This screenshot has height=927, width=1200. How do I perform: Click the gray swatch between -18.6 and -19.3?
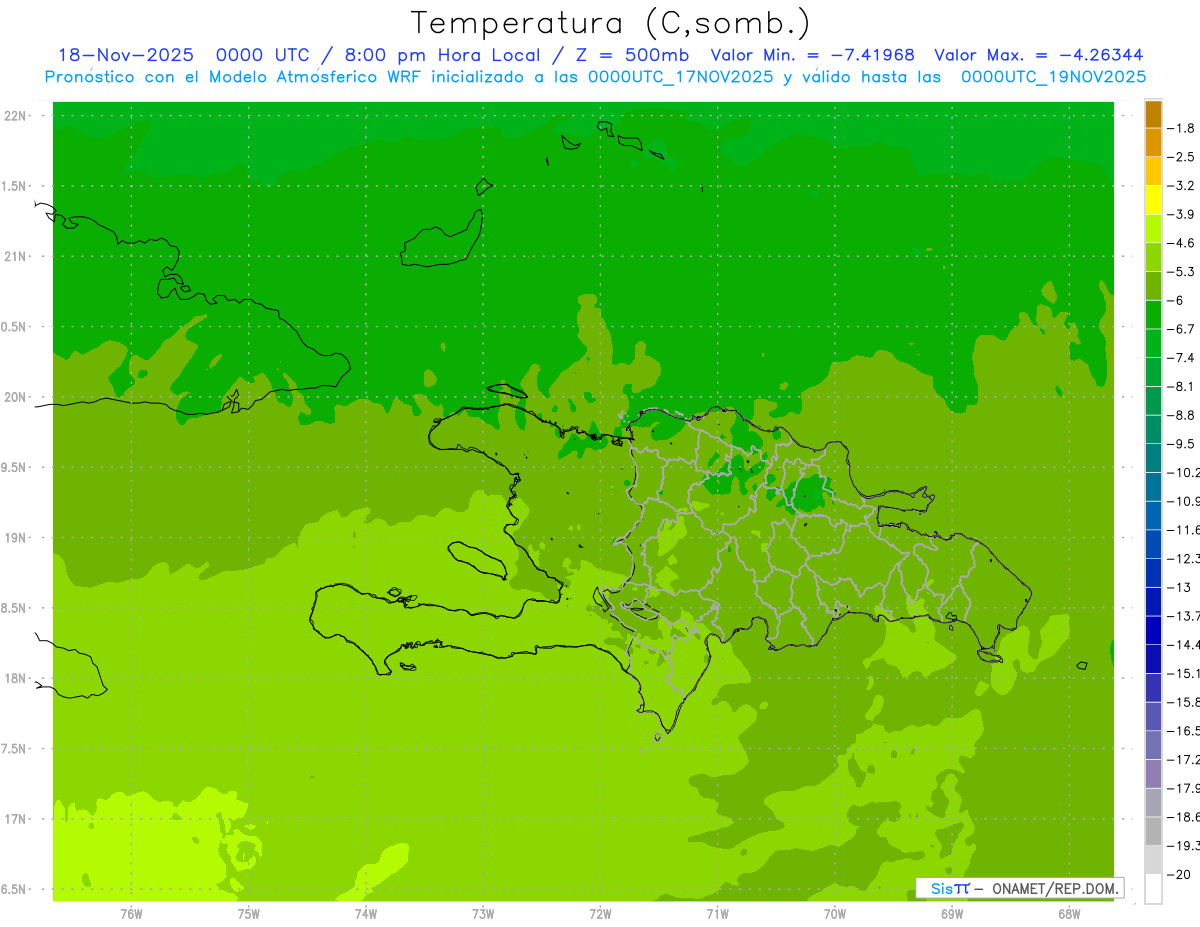[1153, 831]
